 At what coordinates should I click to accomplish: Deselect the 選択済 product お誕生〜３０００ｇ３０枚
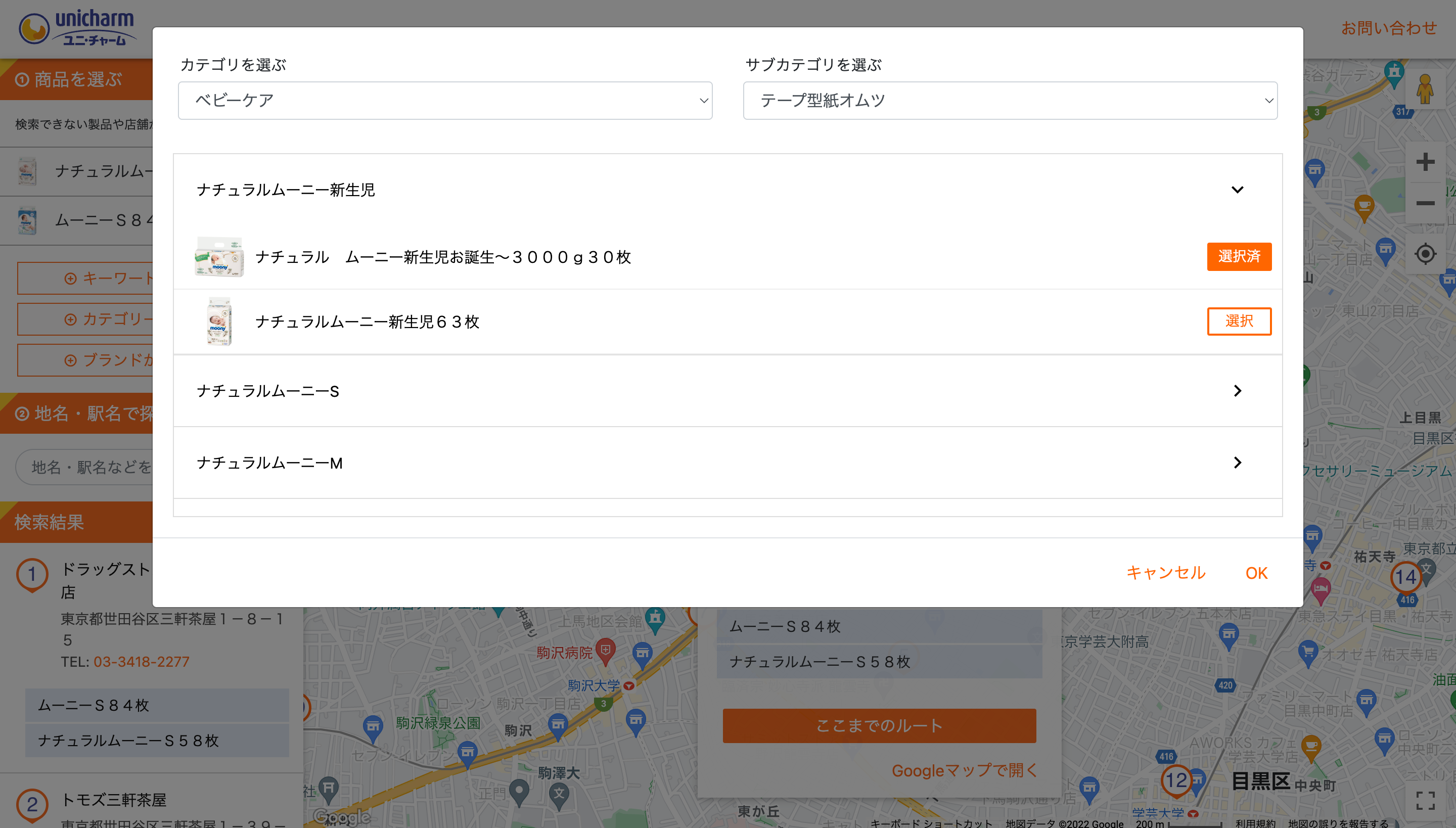tap(1239, 256)
